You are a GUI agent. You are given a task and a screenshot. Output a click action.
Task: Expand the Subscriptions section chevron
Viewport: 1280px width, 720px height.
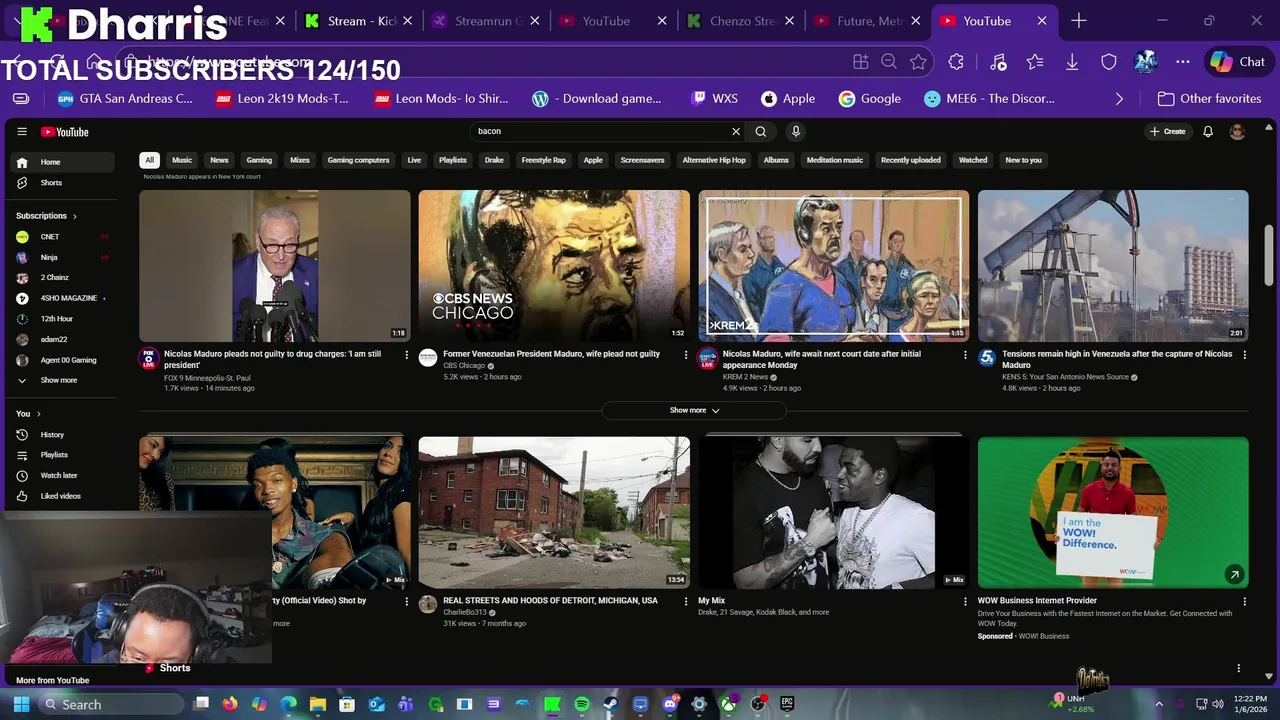click(74, 216)
